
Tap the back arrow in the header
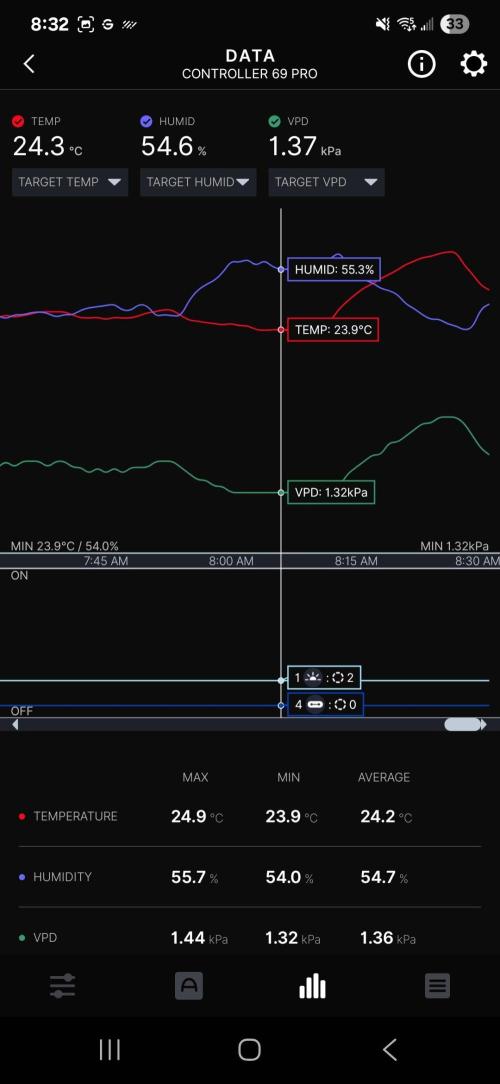pos(29,64)
